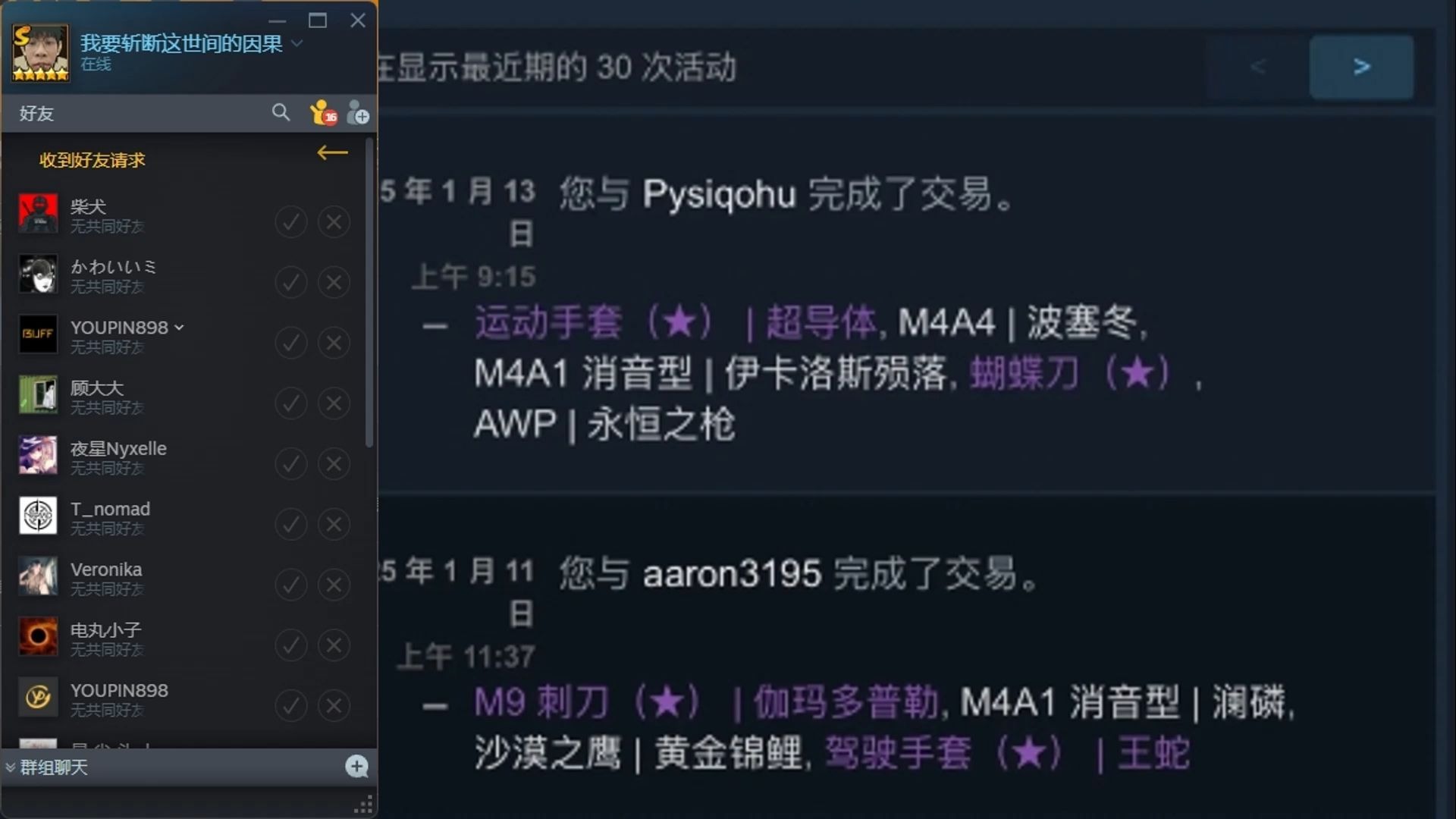Open the Pysiqohu trade partner link
The image size is (1456, 819).
coord(719,194)
